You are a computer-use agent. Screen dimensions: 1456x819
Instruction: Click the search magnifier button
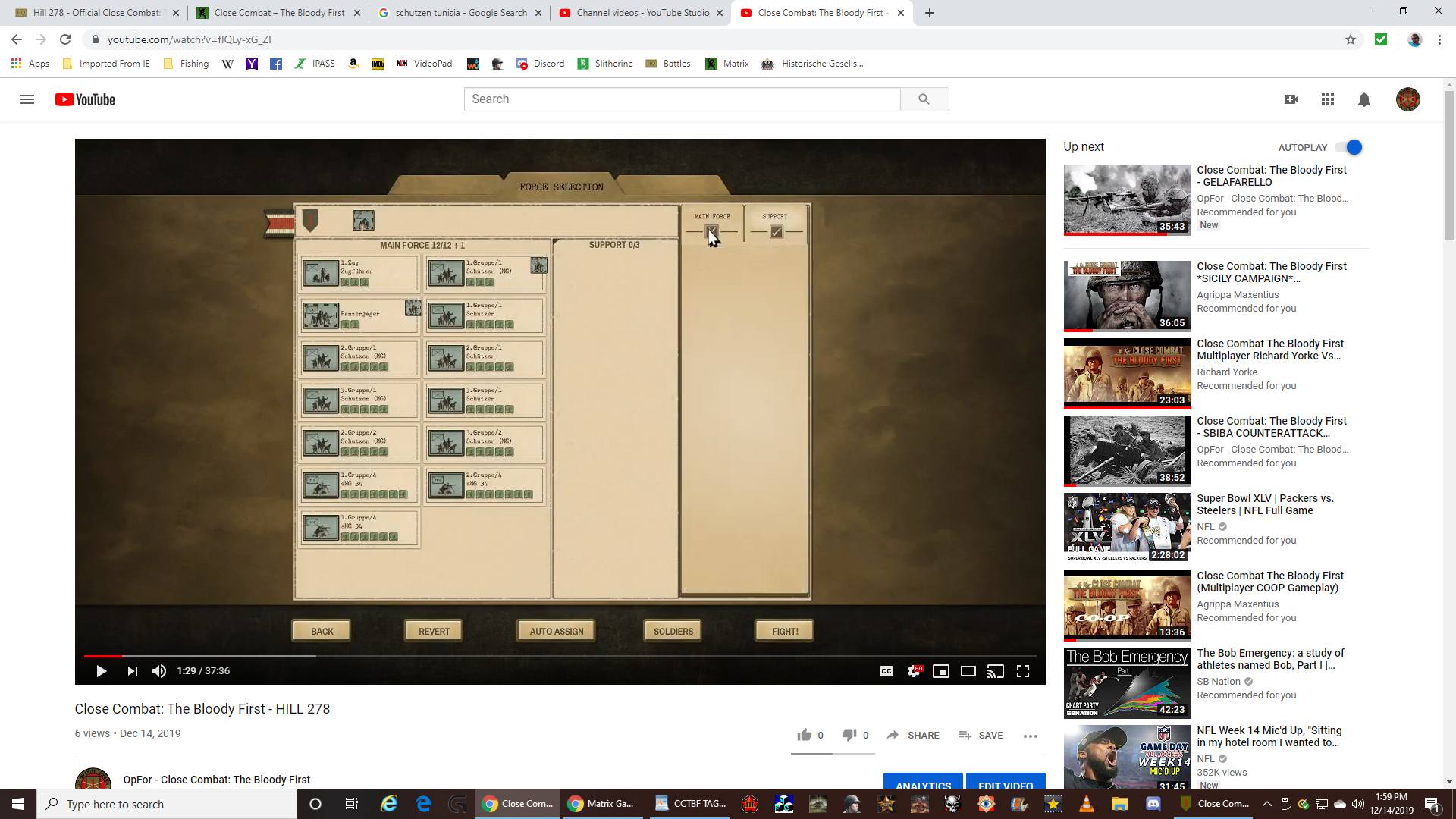click(x=924, y=99)
